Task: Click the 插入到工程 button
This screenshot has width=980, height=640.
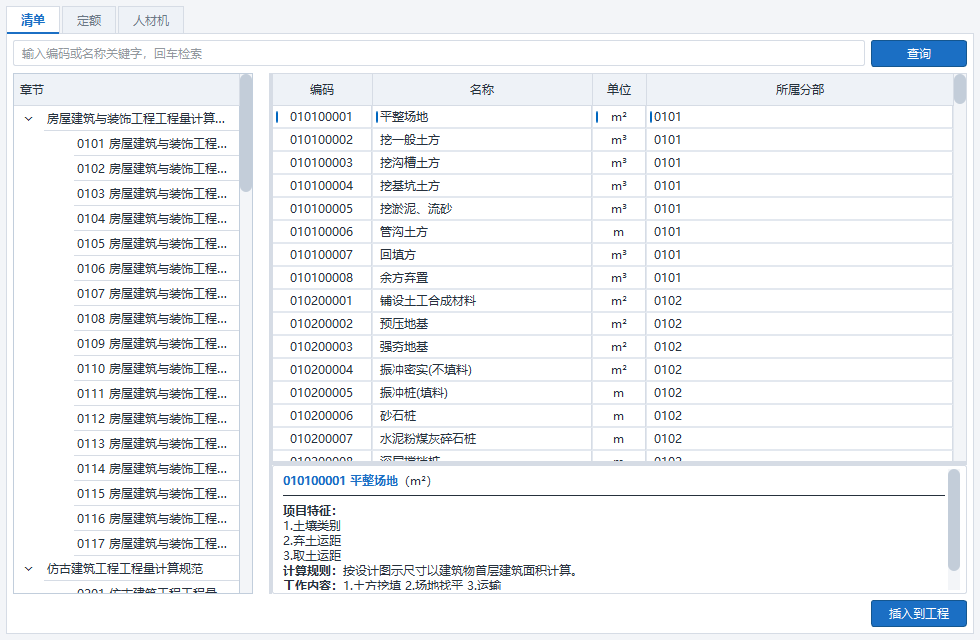Action: [919, 614]
